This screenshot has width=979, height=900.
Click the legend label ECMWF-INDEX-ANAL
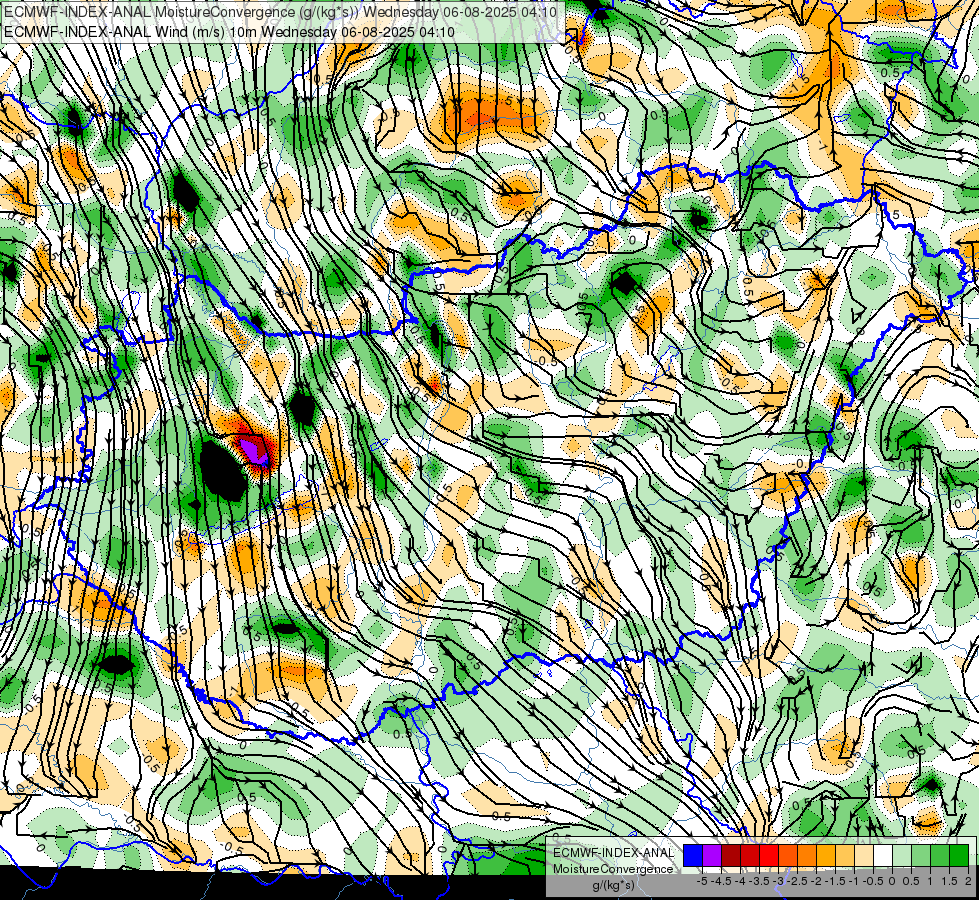pos(613,853)
